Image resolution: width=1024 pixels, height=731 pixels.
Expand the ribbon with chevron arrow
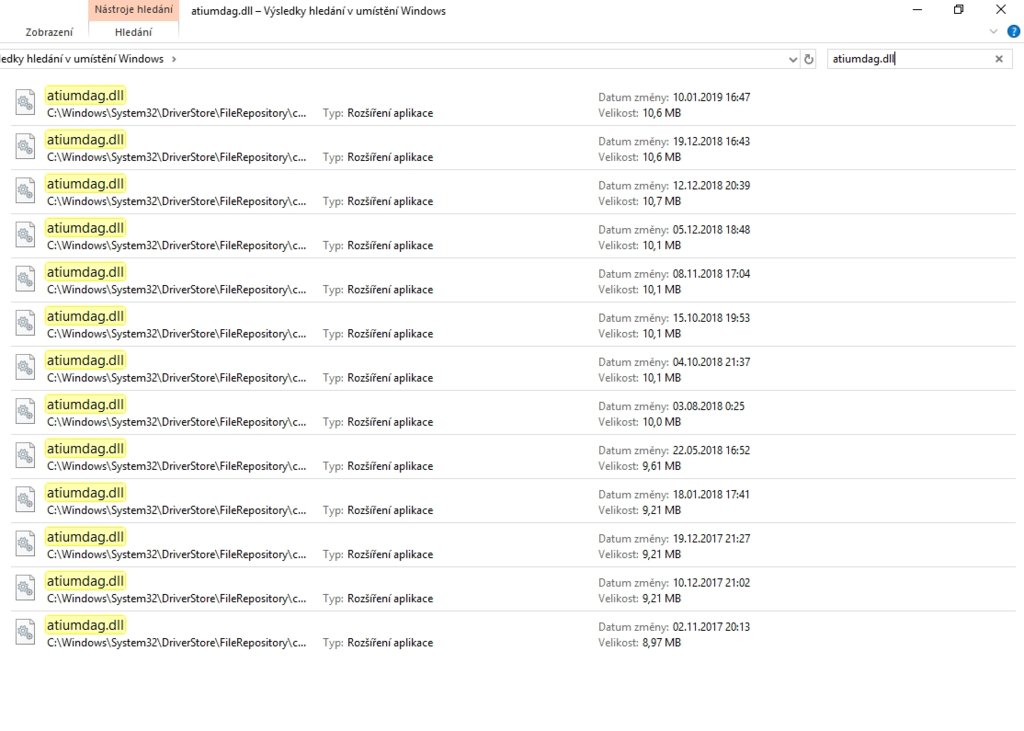click(994, 32)
